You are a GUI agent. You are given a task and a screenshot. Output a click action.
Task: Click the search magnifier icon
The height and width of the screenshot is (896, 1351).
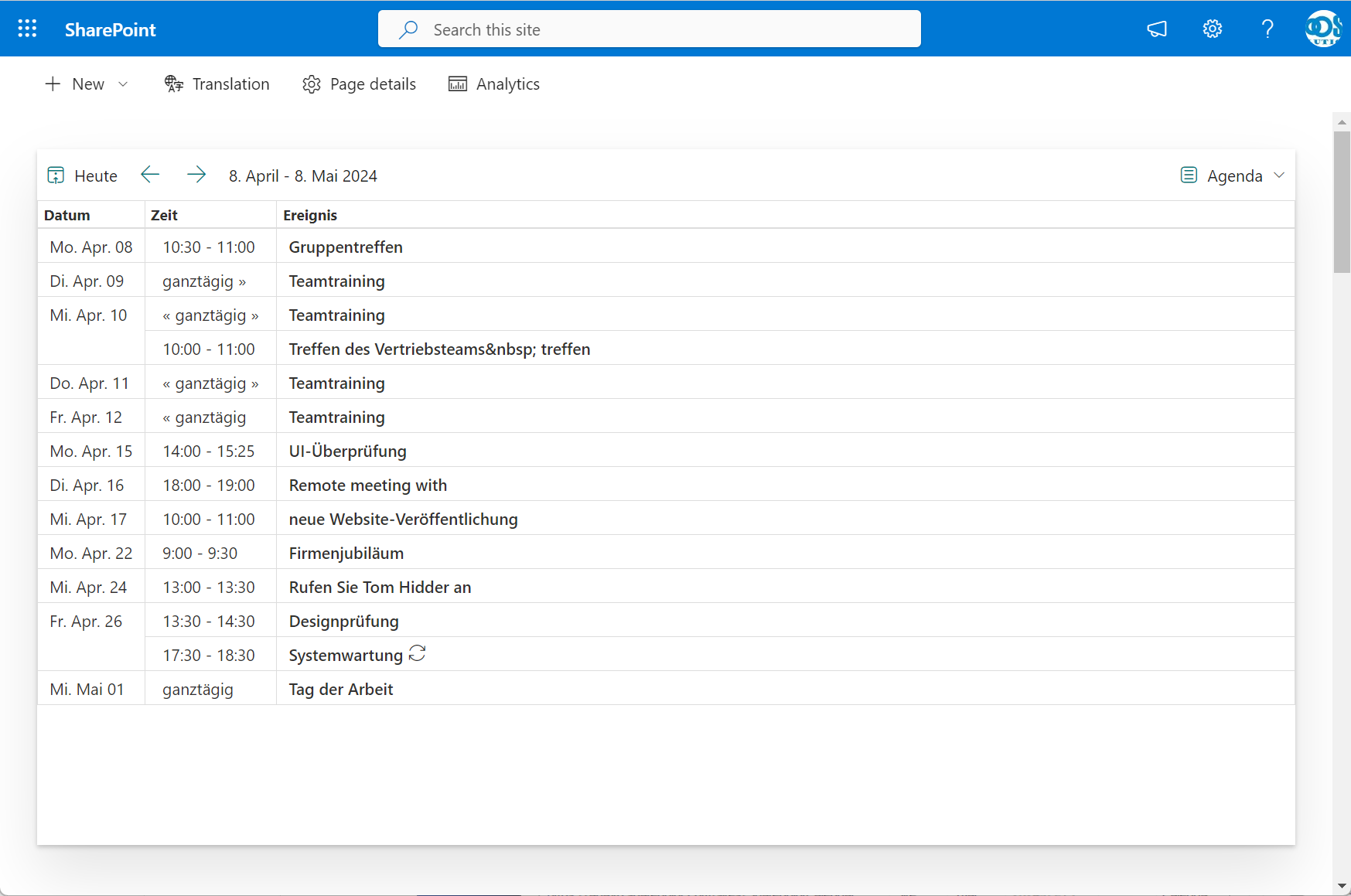[408, 29]
